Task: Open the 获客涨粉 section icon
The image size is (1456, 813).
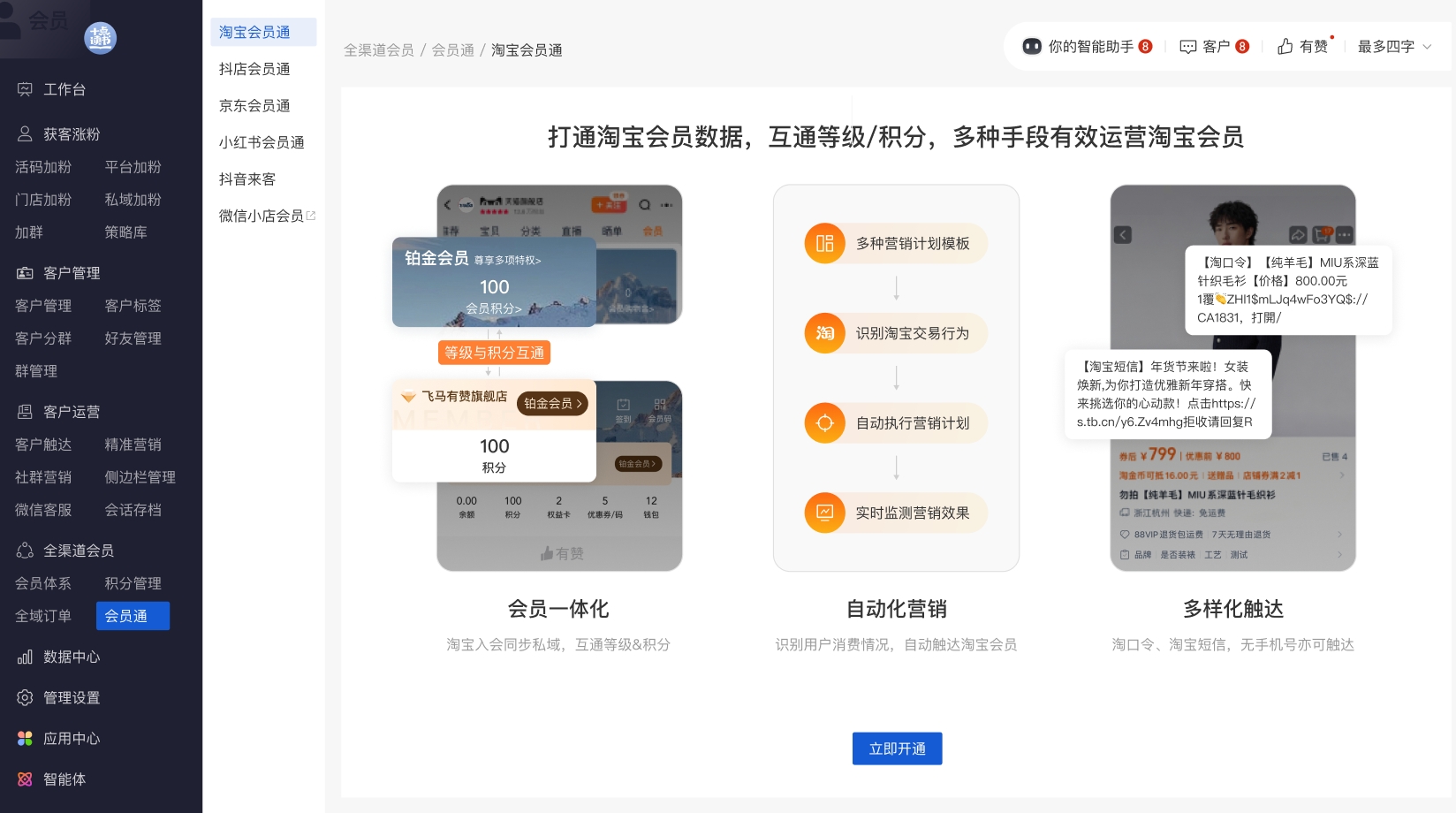Action: [x=25, y=134]
